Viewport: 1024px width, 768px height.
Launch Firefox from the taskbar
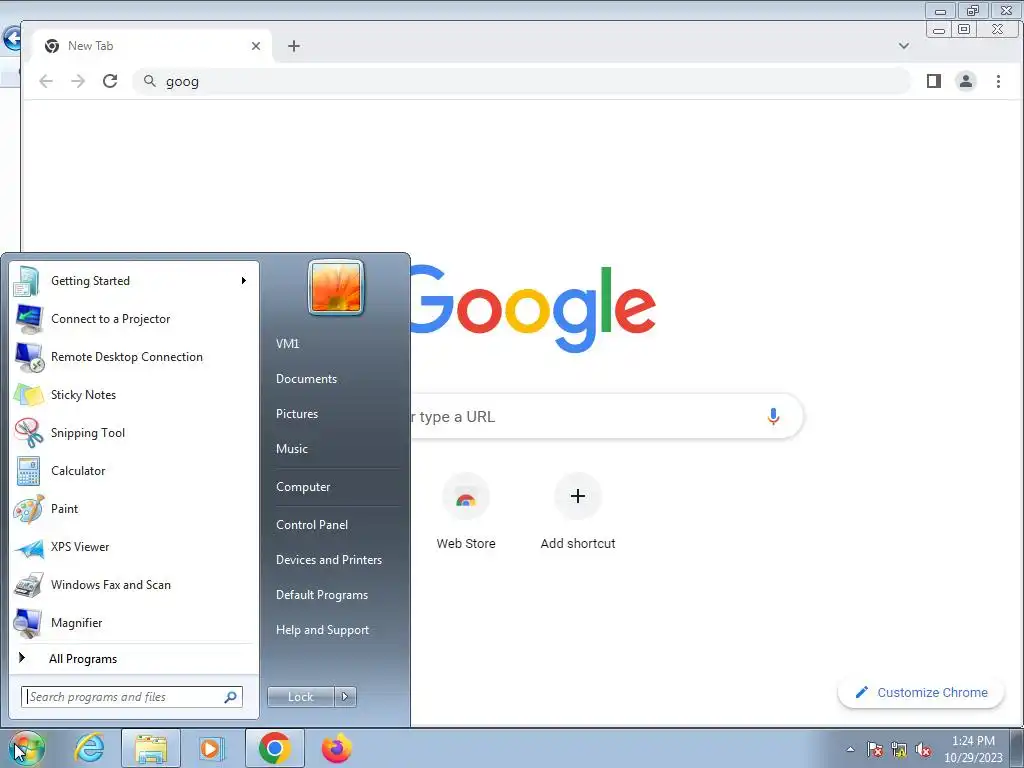336,748
